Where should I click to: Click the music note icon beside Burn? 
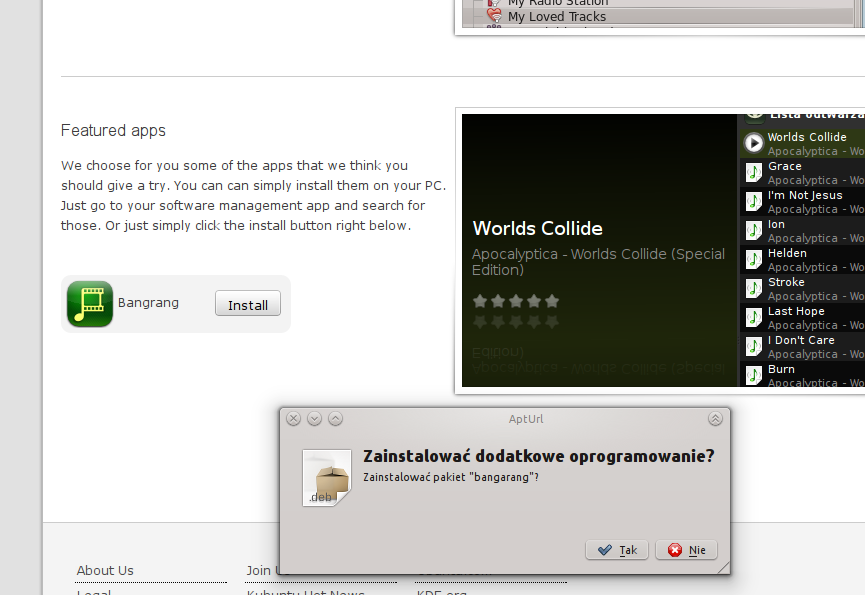tap(754, 376)
